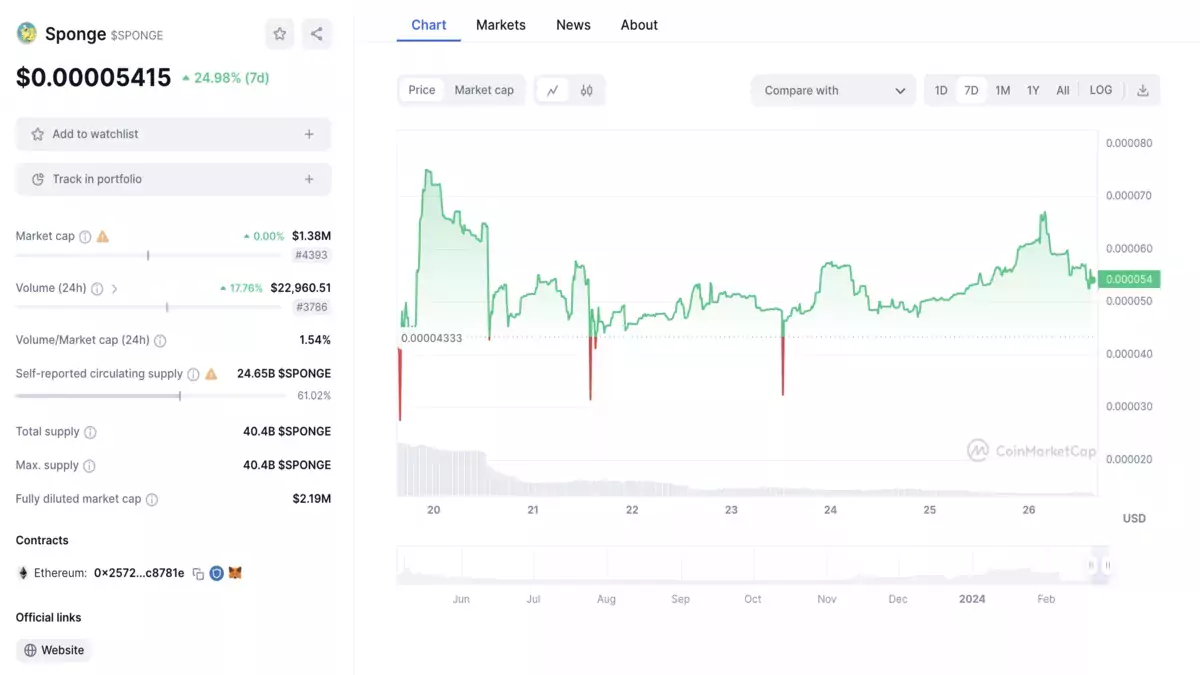Open the Compare with dropdown
Screen dimensions: 1200x675
833,90
